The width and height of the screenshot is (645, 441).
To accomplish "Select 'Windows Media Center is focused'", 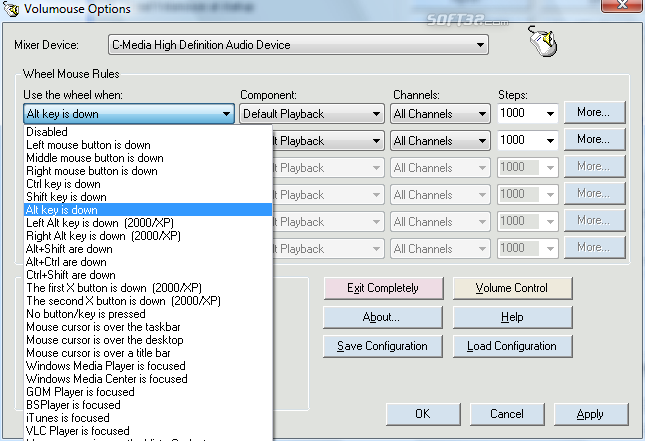I will (x=148, y=379).
